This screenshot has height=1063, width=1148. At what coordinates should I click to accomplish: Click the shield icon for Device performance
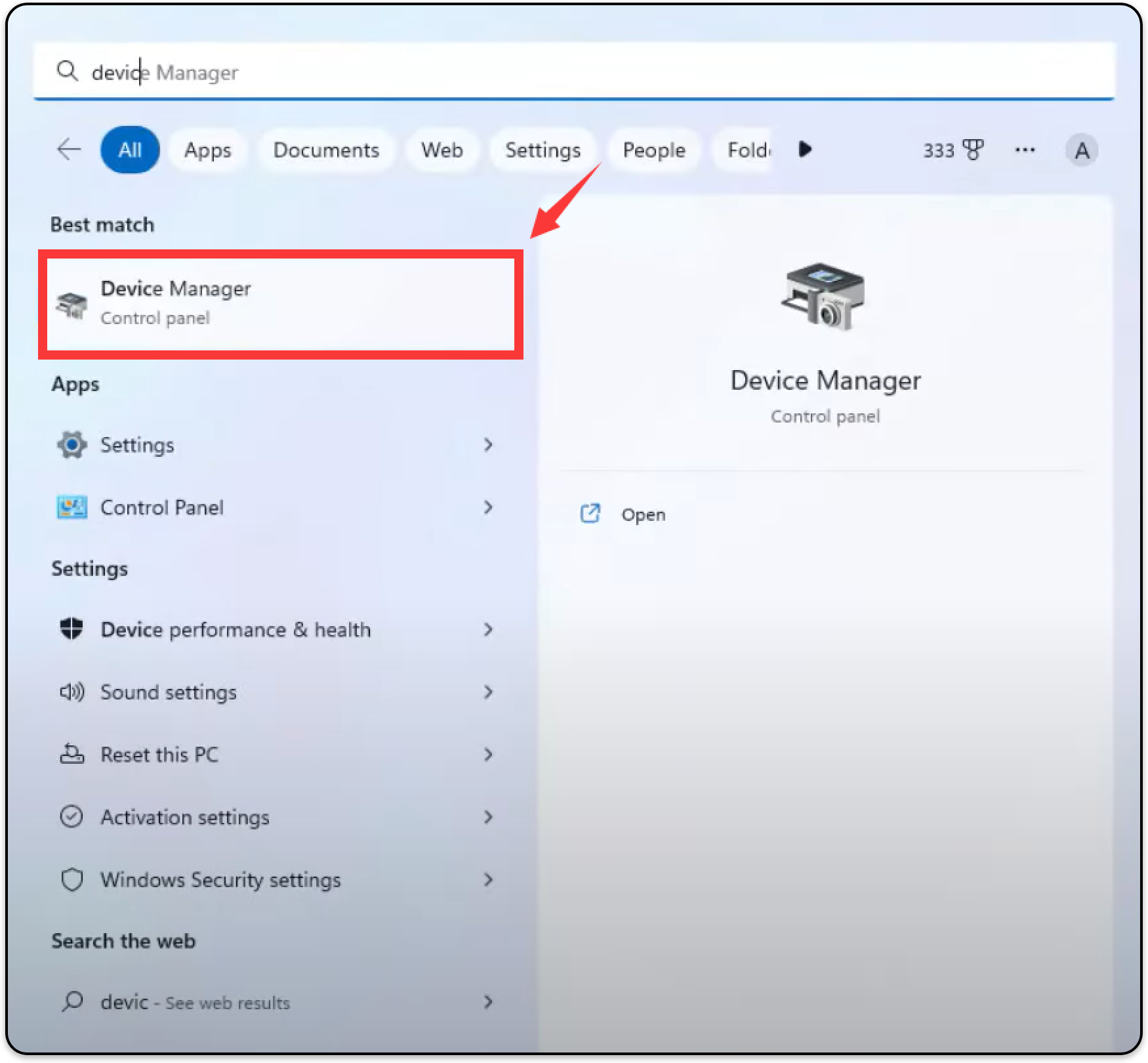(x=72, y=629)
